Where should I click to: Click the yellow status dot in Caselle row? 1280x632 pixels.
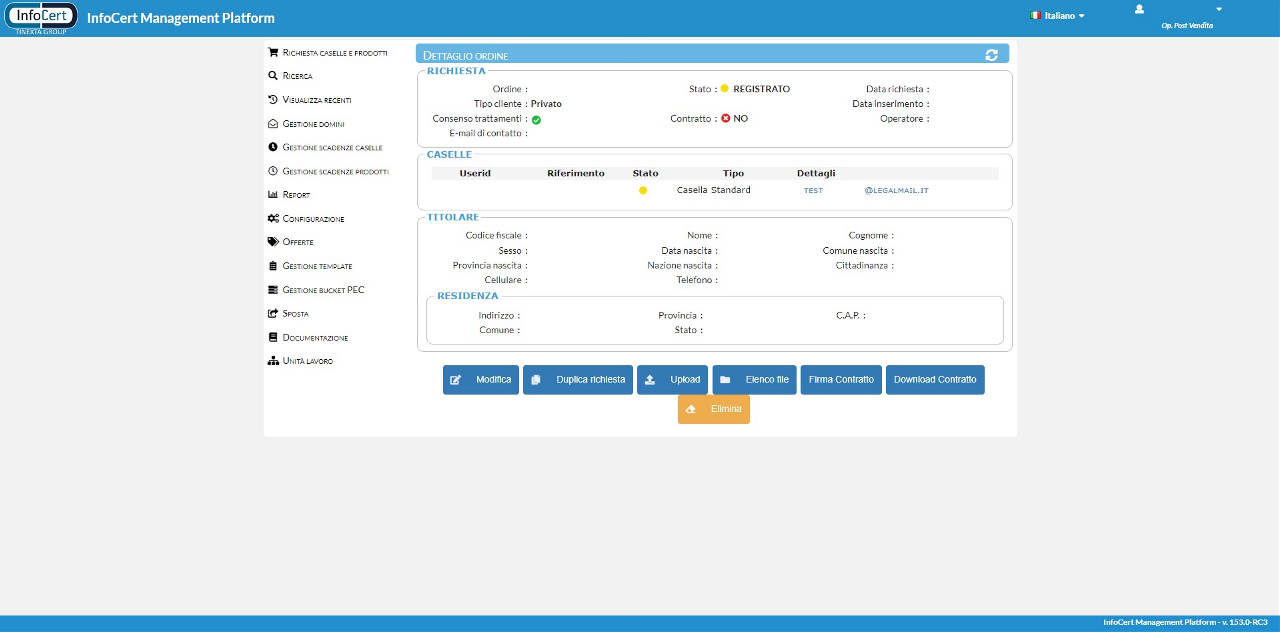click(x=643, y=190)
